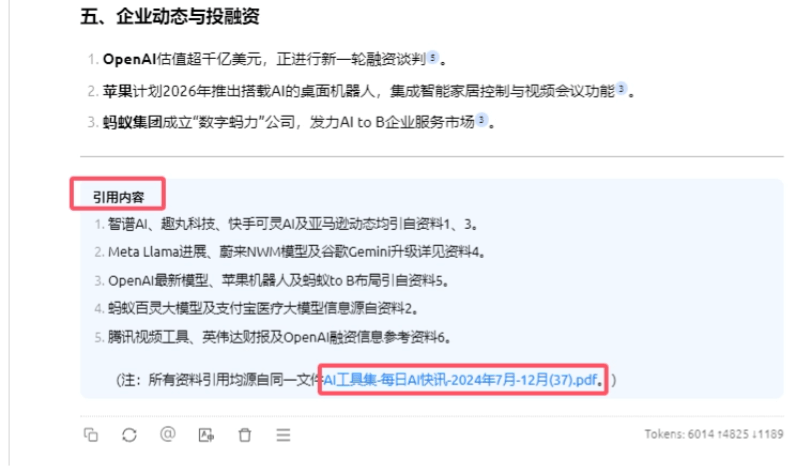Click citation badge 3 after 蚂蚁集团 line
Screen dimensions: 804x467
(481, 119)
